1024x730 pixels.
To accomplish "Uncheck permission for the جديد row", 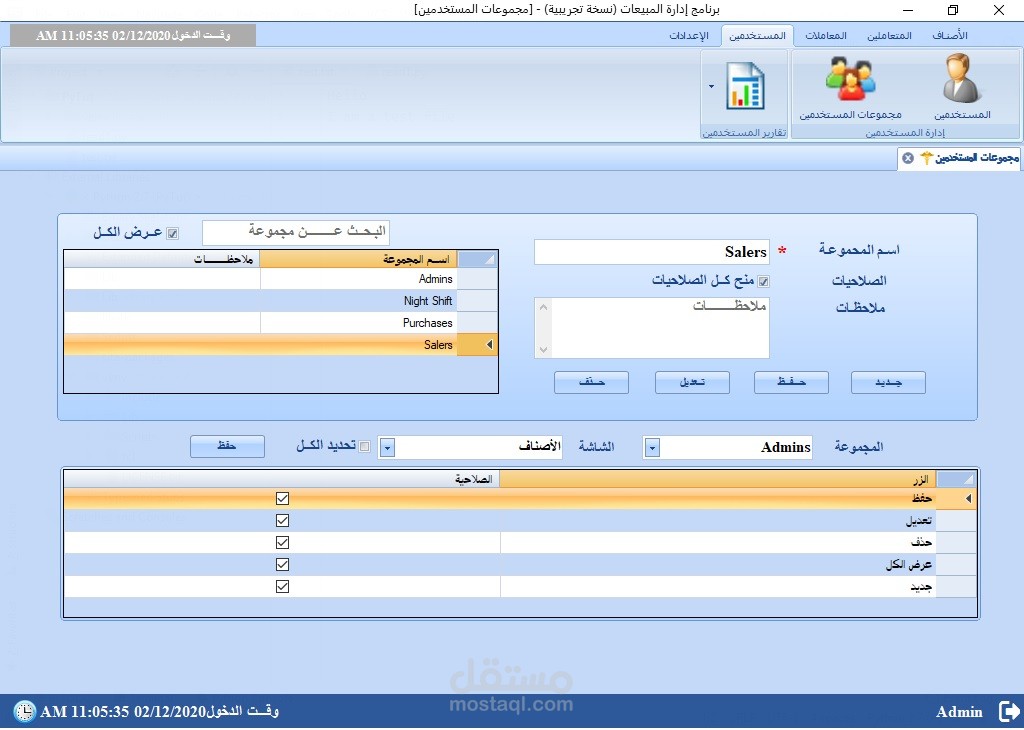I will pos(282,587).
